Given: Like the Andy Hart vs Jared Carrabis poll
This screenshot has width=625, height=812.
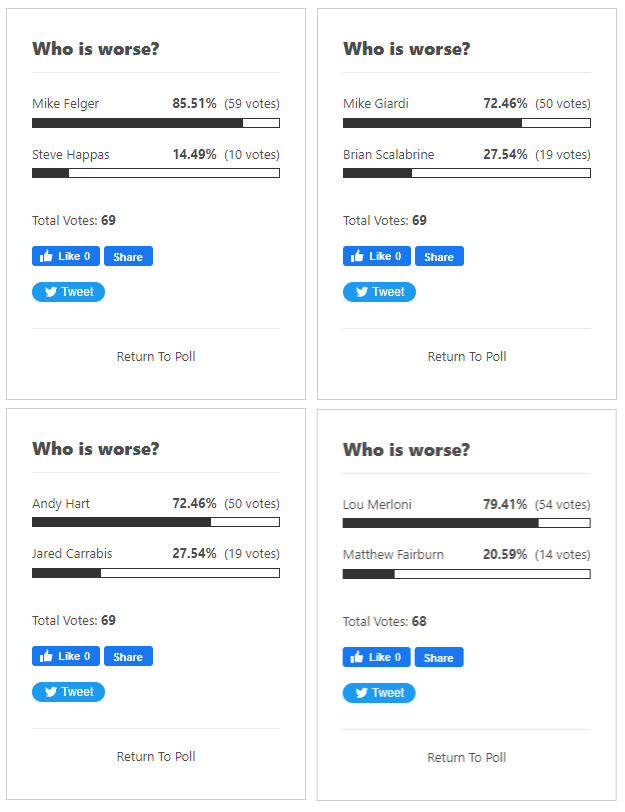Looking at the screenshot, I should (x=66, y=657).
